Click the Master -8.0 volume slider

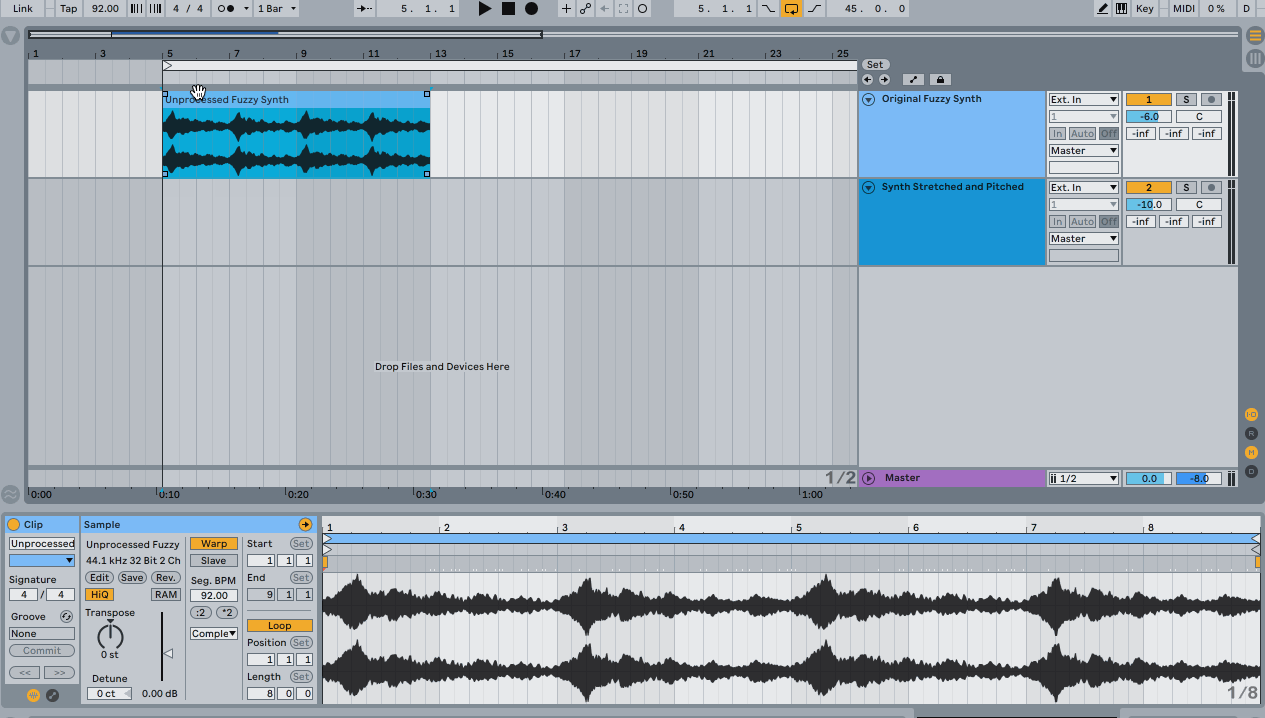click(1199, 479)
